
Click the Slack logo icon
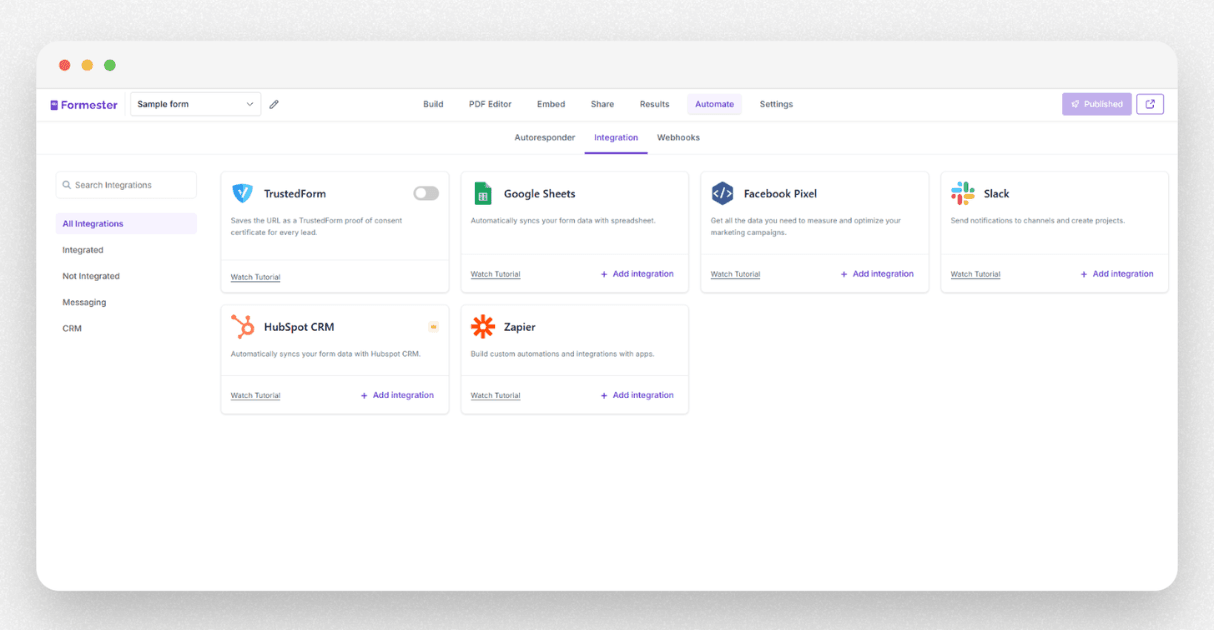click(x=963, y=194)
